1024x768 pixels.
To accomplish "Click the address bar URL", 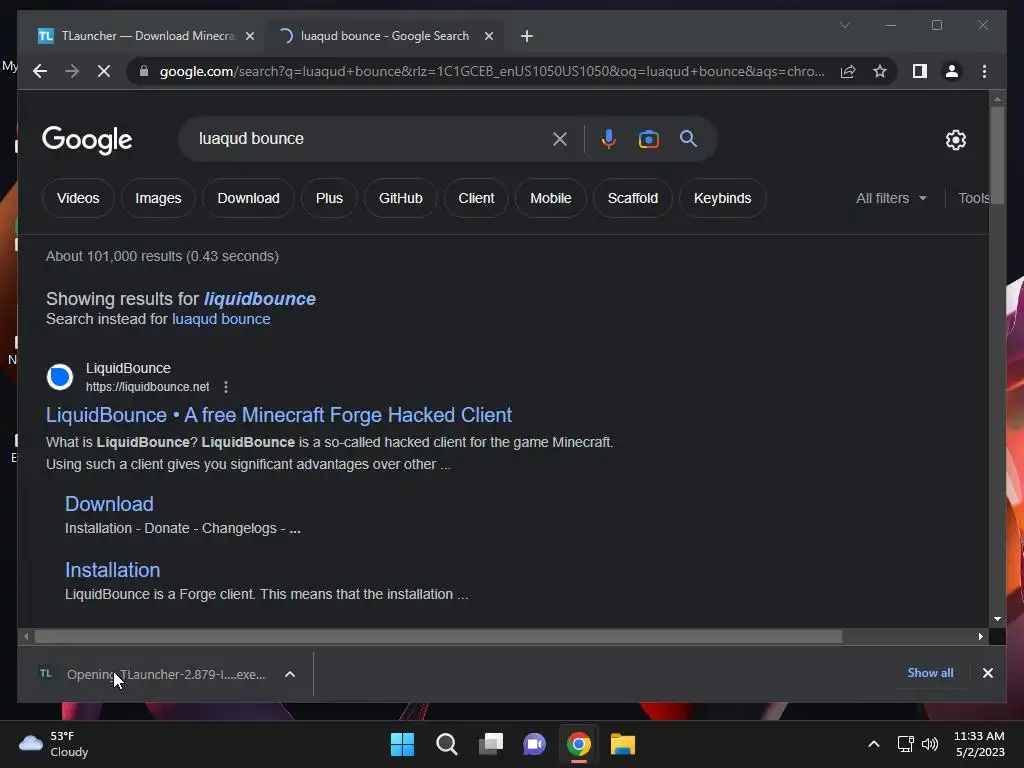I will pos(491,71).
